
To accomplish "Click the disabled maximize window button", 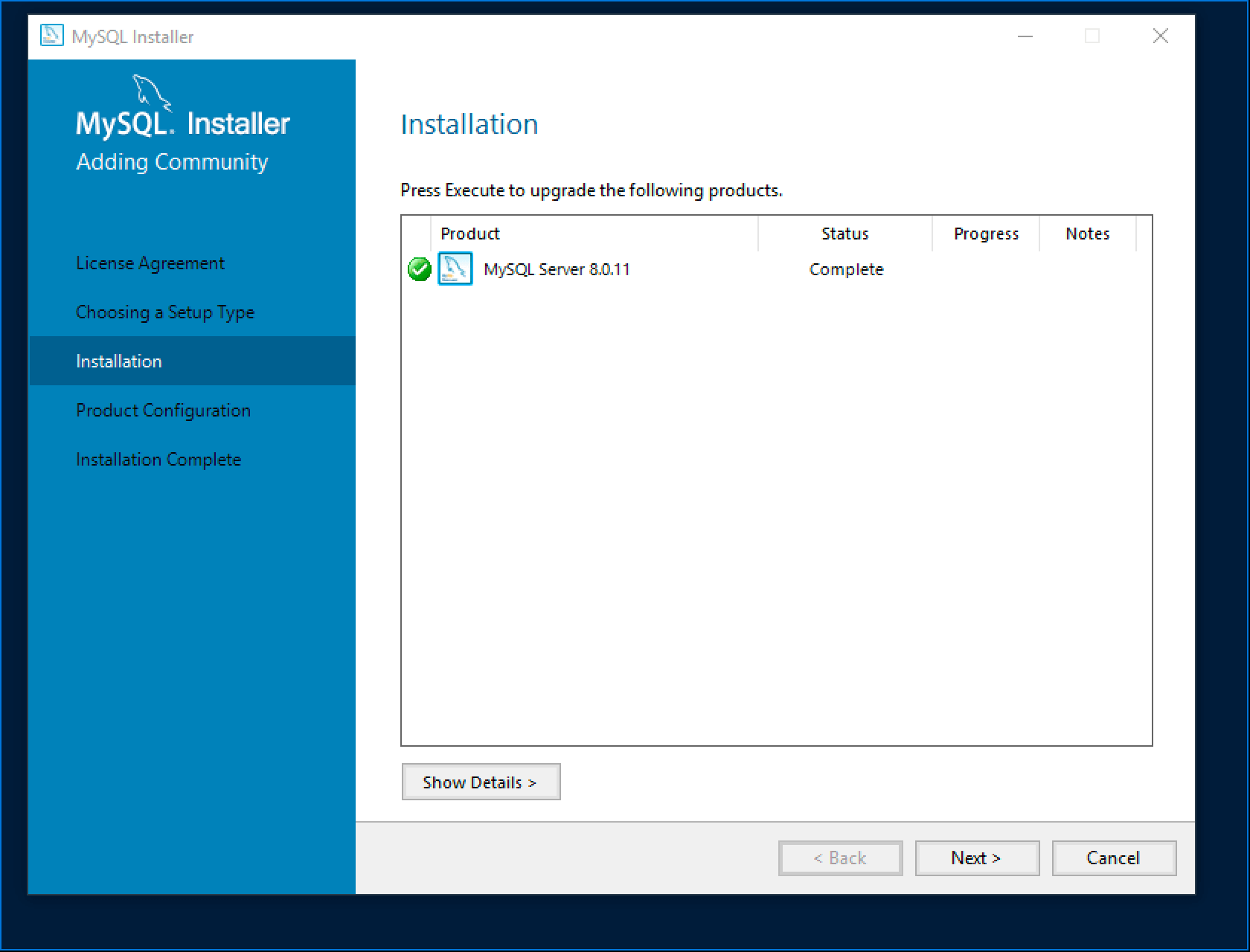I will coord(1092,36).
